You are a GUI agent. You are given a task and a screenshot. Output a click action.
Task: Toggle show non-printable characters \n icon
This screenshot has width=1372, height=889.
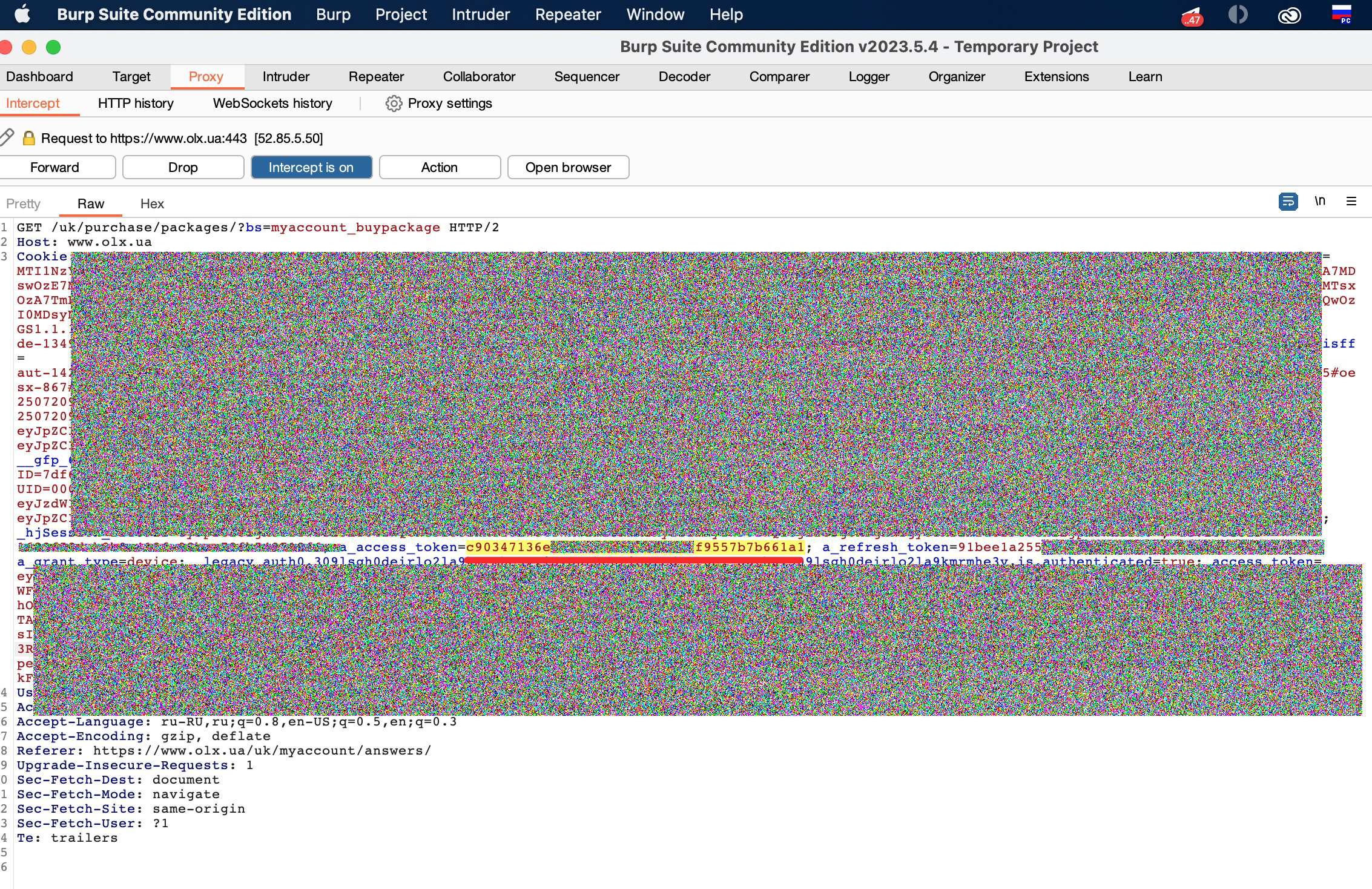pyautogui.click(x=1320, y=201)
